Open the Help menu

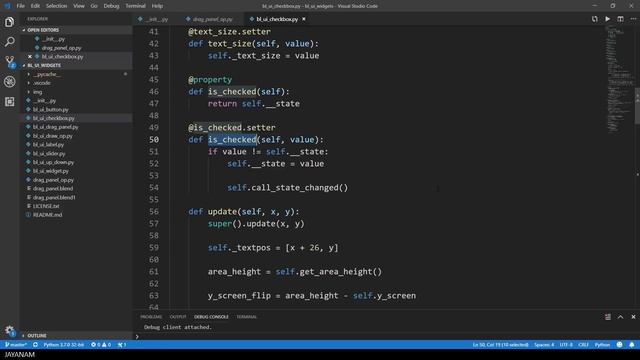[x=157, y=6]
